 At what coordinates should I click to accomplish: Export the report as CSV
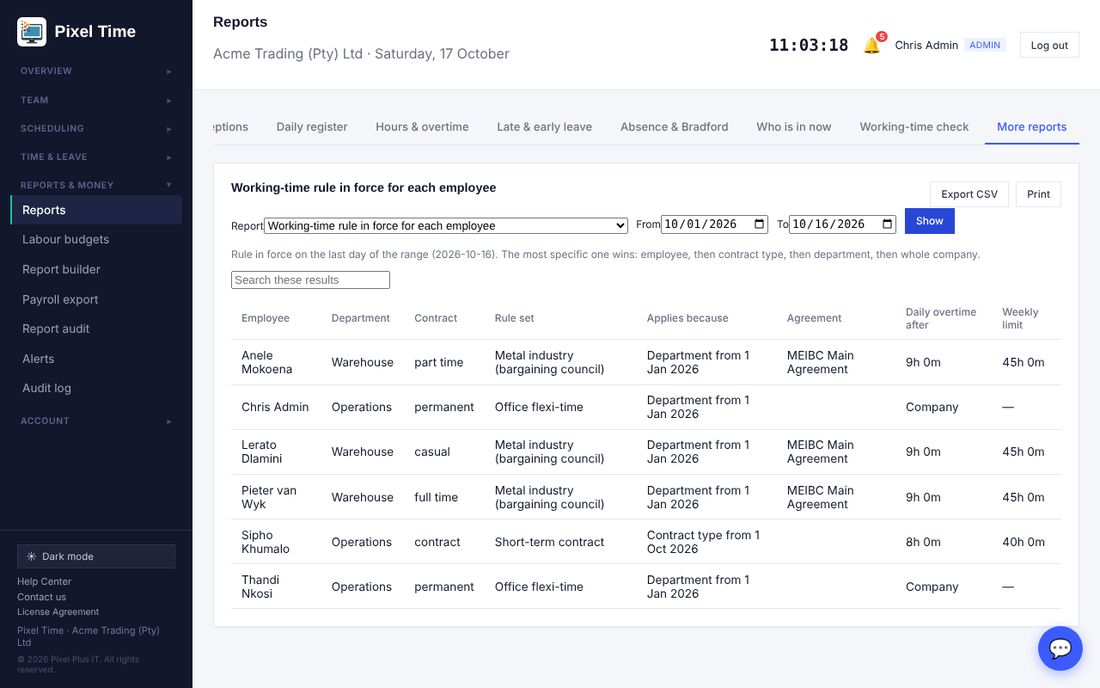969,194
